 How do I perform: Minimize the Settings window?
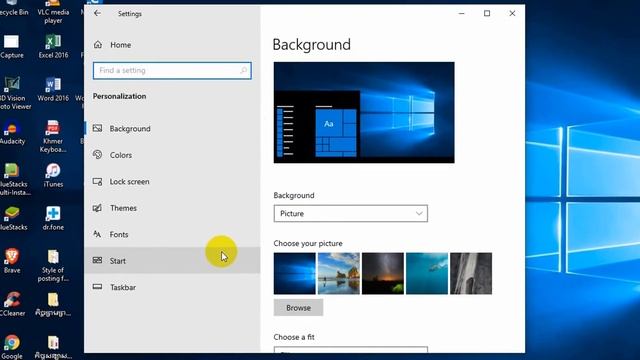click(462, 13)
